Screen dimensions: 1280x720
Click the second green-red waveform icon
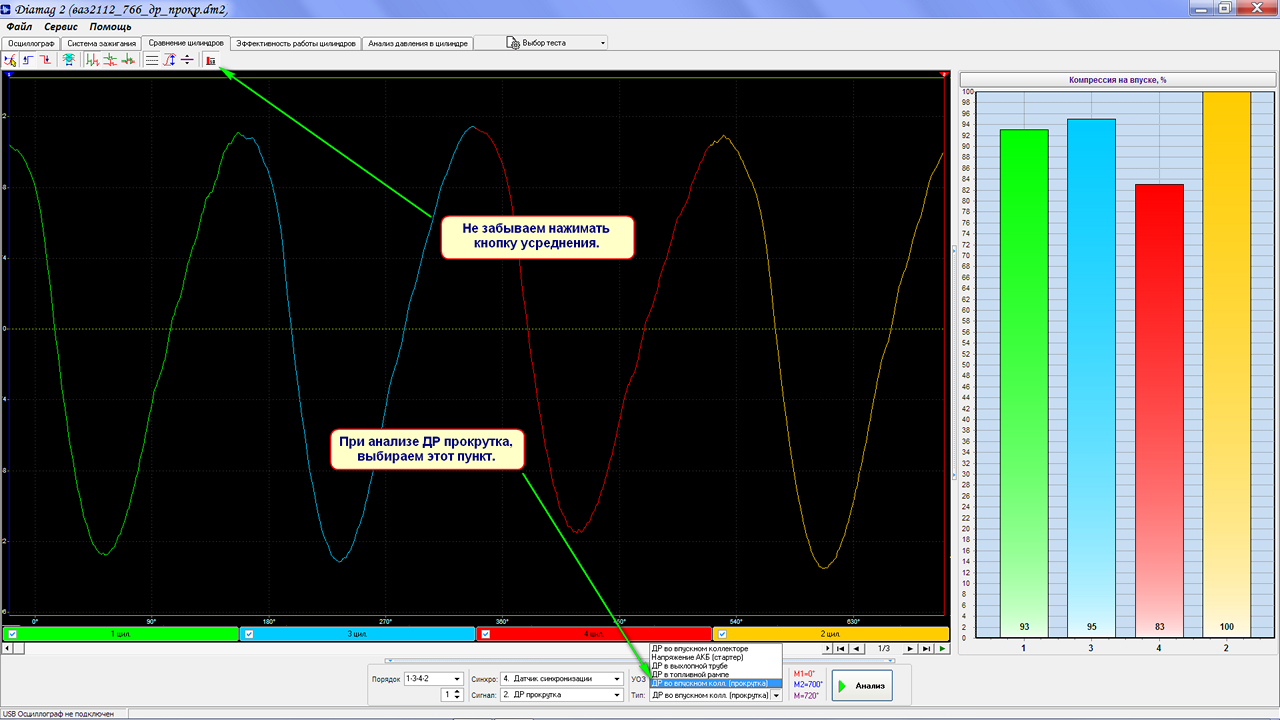[x=110, y=60]
